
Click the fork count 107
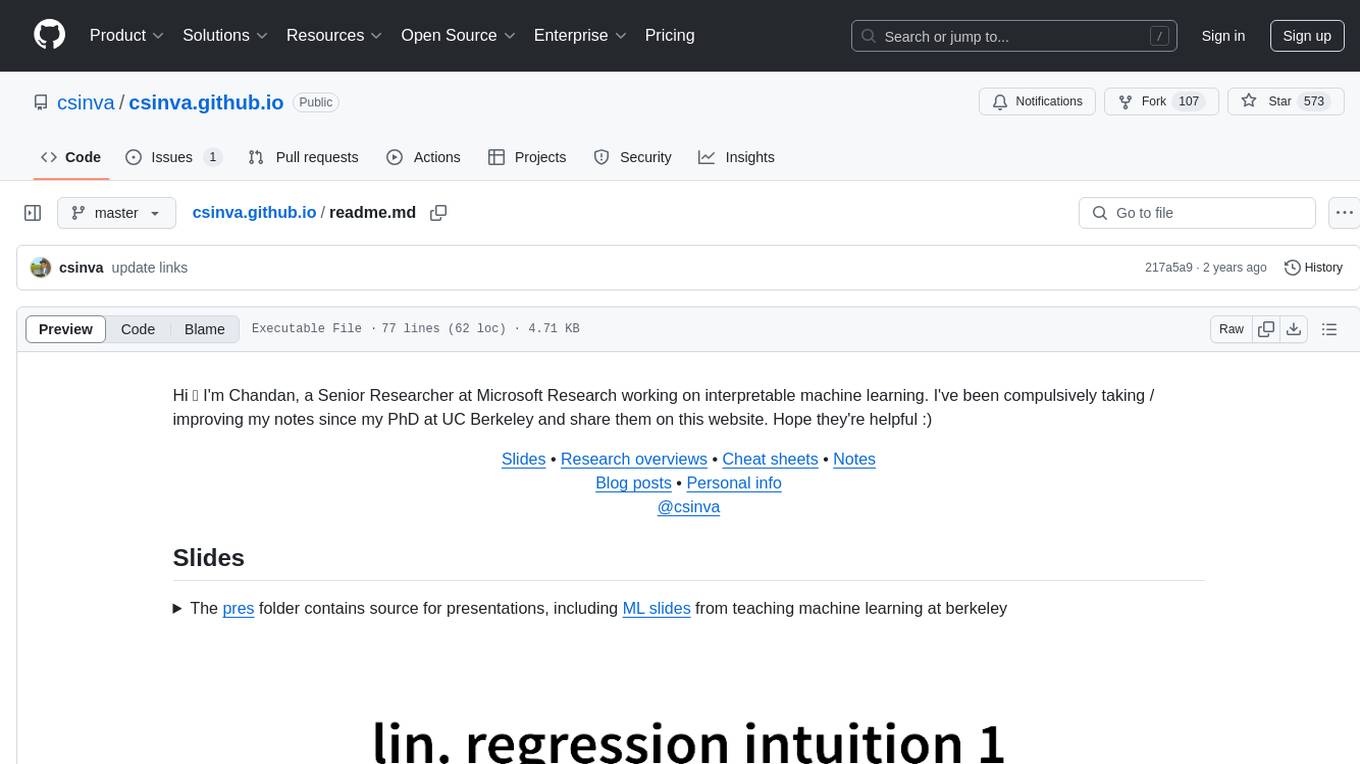coord(1188,102)
